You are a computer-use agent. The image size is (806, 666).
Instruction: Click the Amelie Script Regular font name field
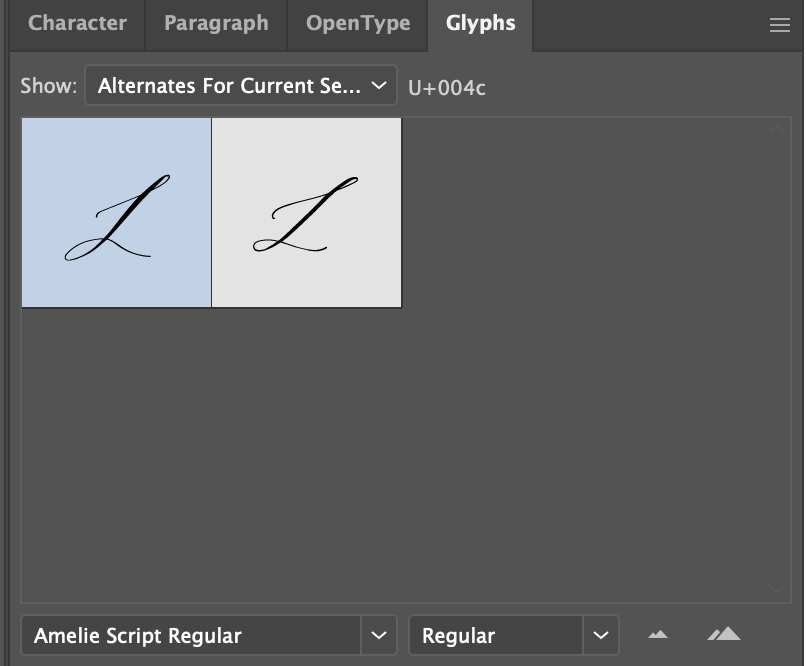tap(191, 635)
